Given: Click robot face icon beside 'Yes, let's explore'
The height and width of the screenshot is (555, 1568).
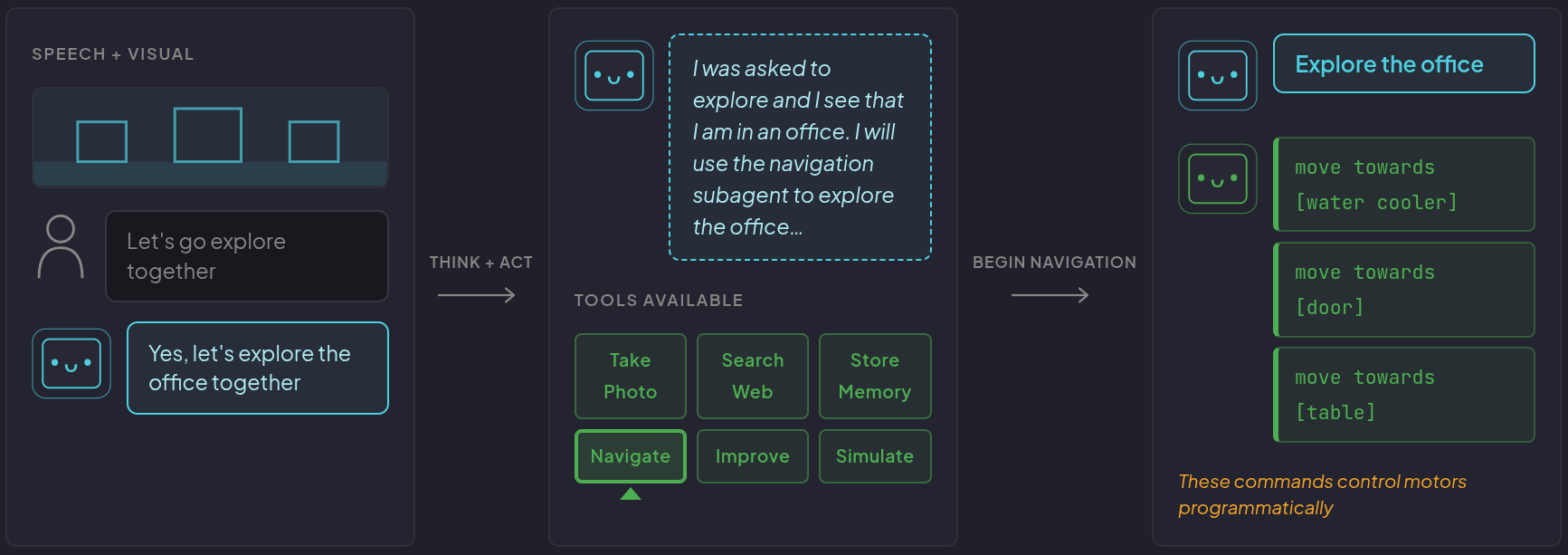Looking at the screenshot, I should [x=71, y=363].
